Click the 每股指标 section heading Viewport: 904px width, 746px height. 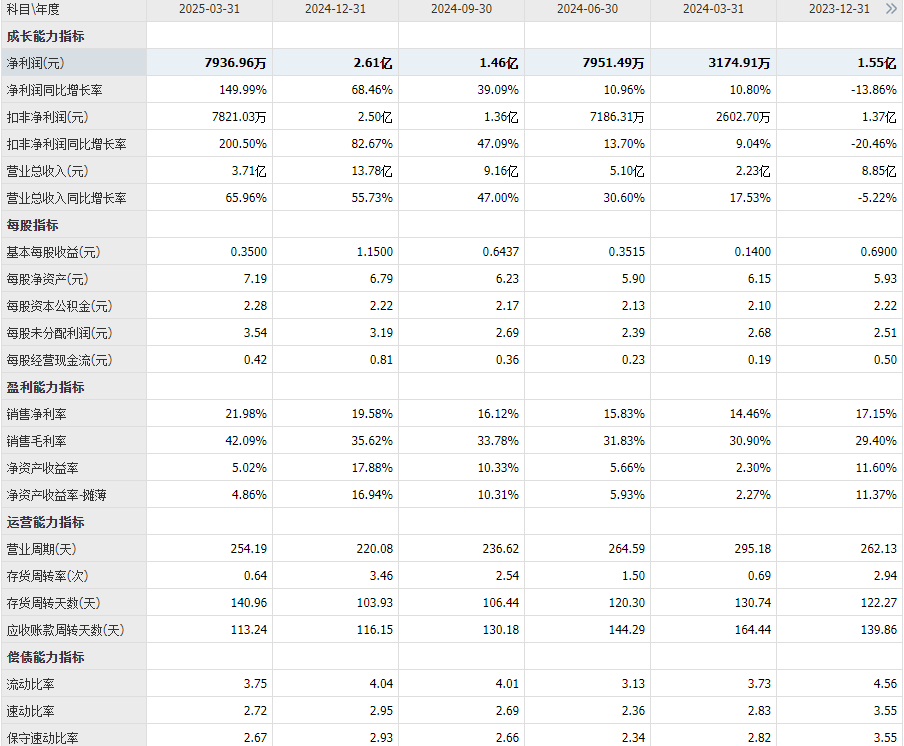32,225
